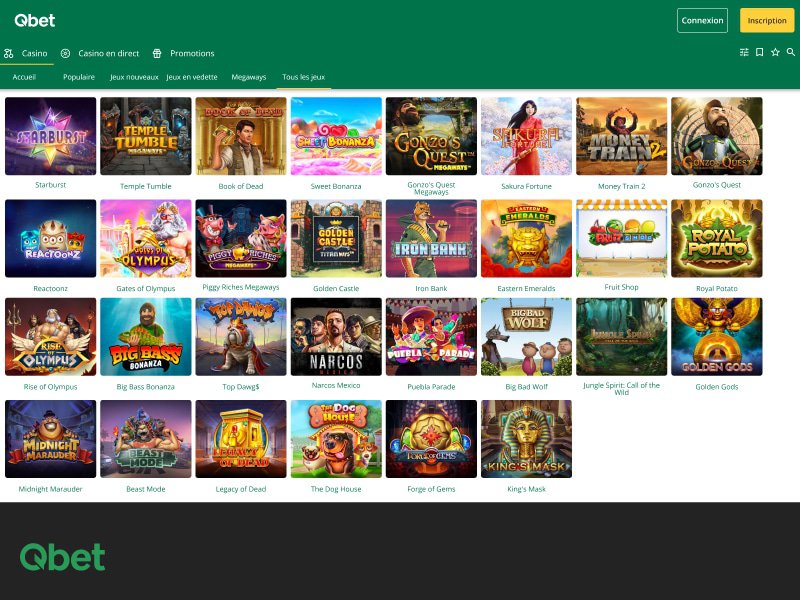Select Gates of Olympus thumbnail

(146, 238)
